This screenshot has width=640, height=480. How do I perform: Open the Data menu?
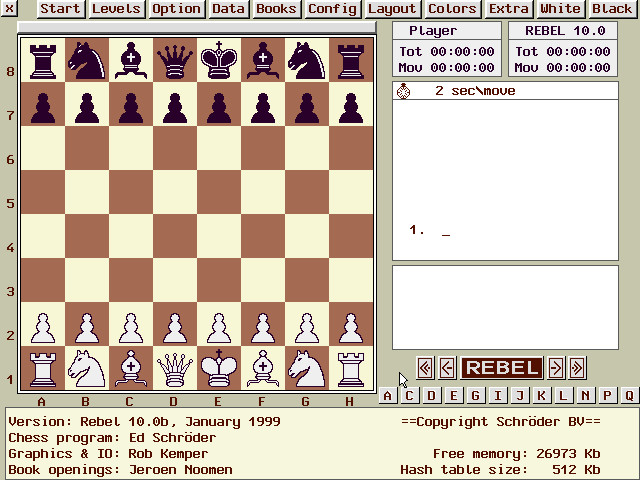click(228, 9)
